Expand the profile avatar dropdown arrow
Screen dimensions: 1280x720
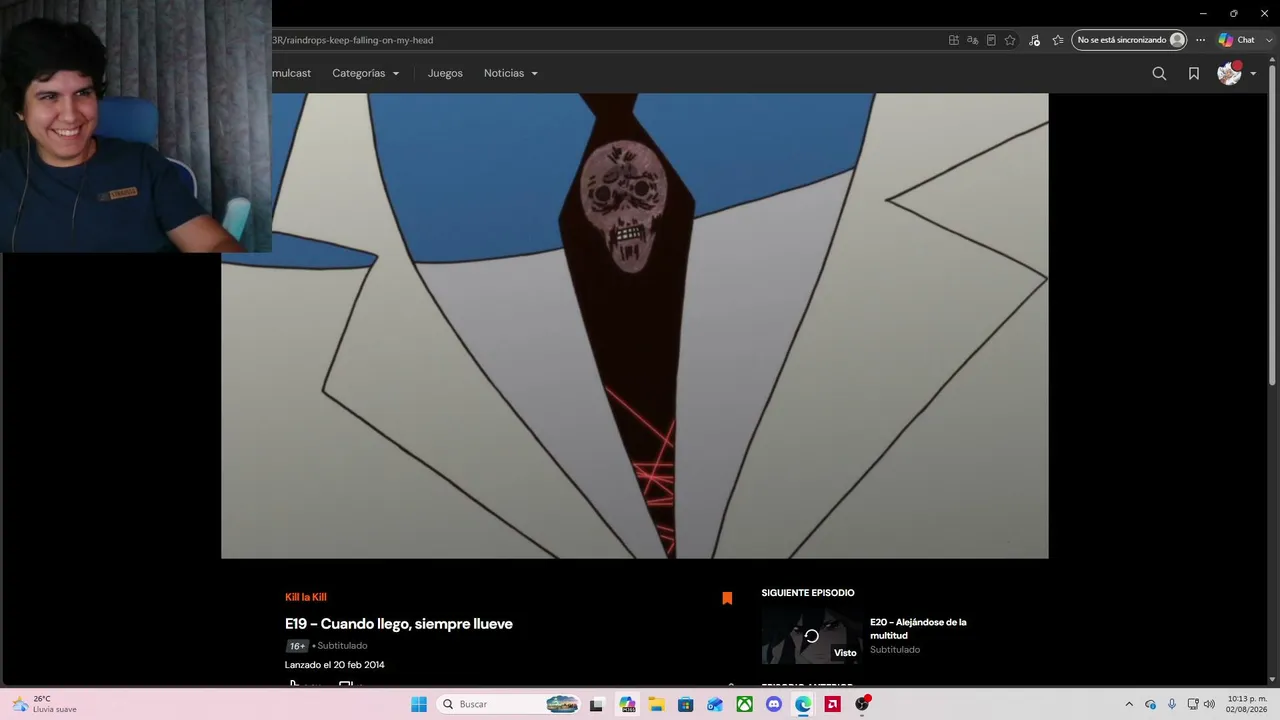pyautogui.click(x=1253, y=73)
